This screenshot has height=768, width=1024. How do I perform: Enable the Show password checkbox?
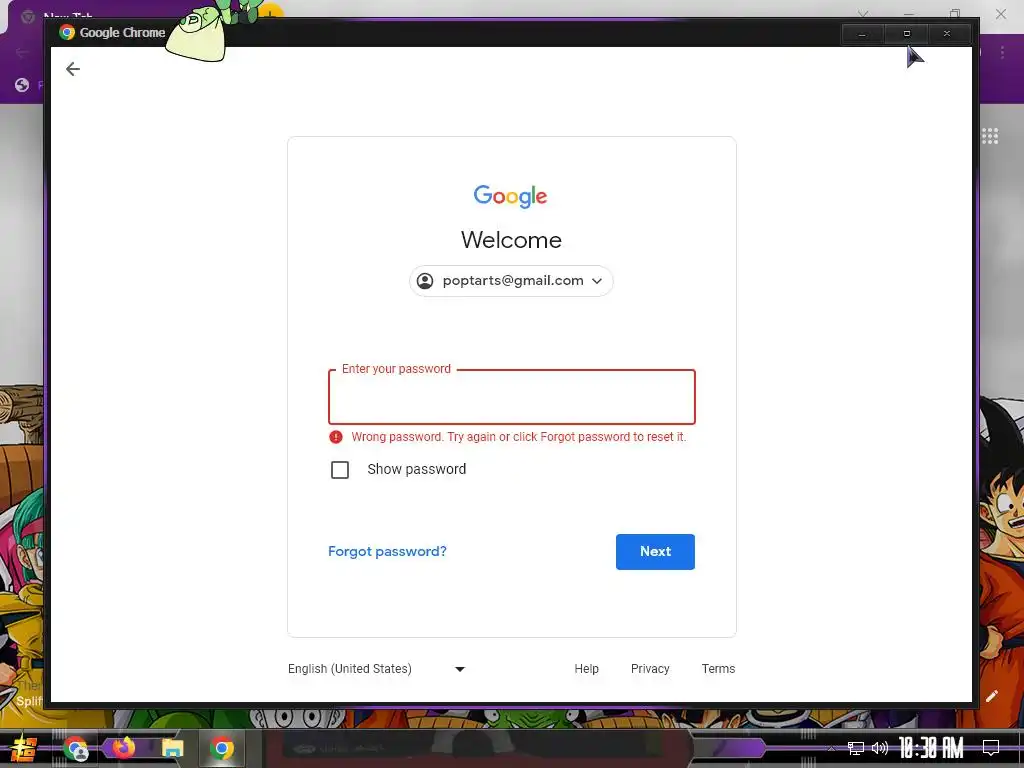(340, 470)
